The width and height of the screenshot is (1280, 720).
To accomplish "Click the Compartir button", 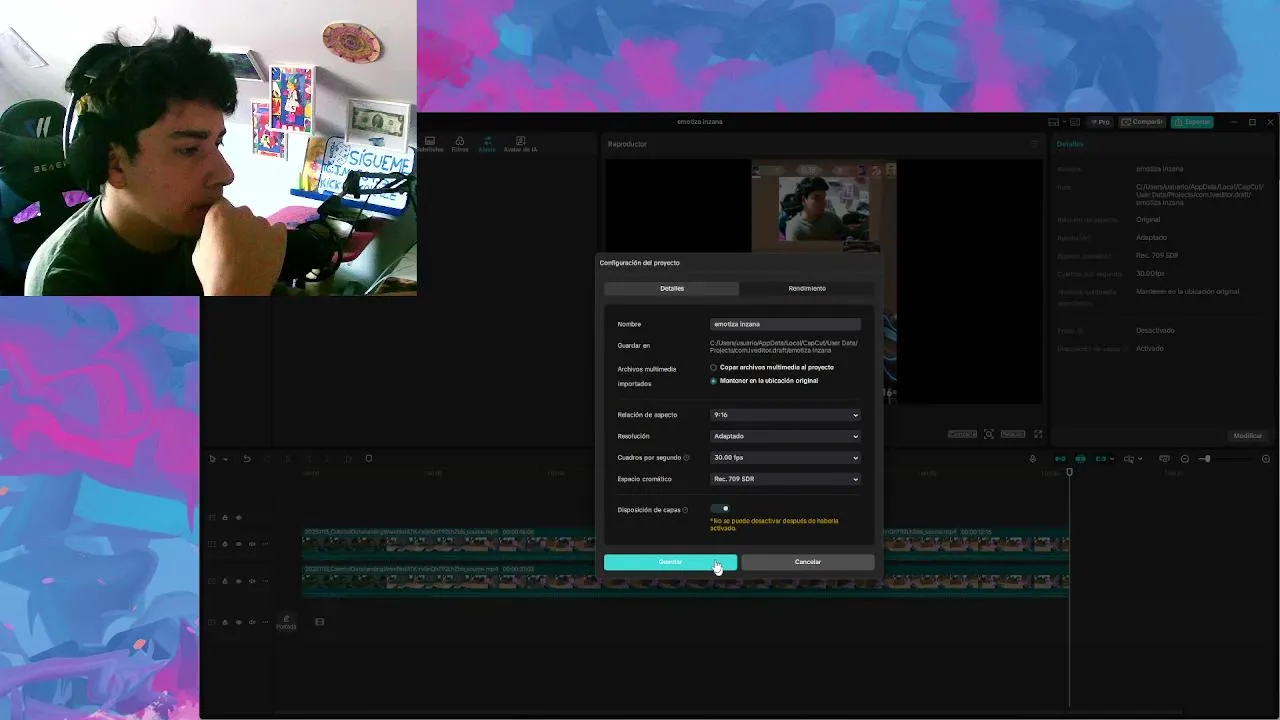I will (1142, 122).
